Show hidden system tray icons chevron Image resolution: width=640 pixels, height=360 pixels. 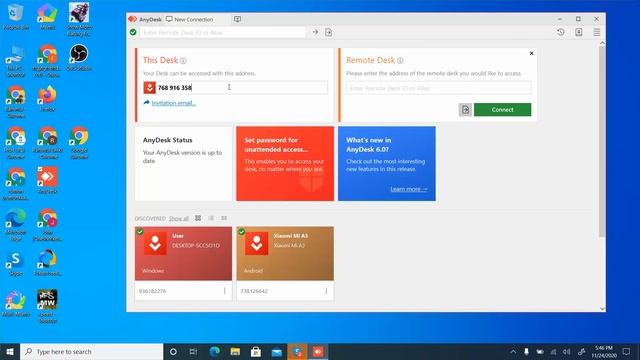click(x=513, y=351)
